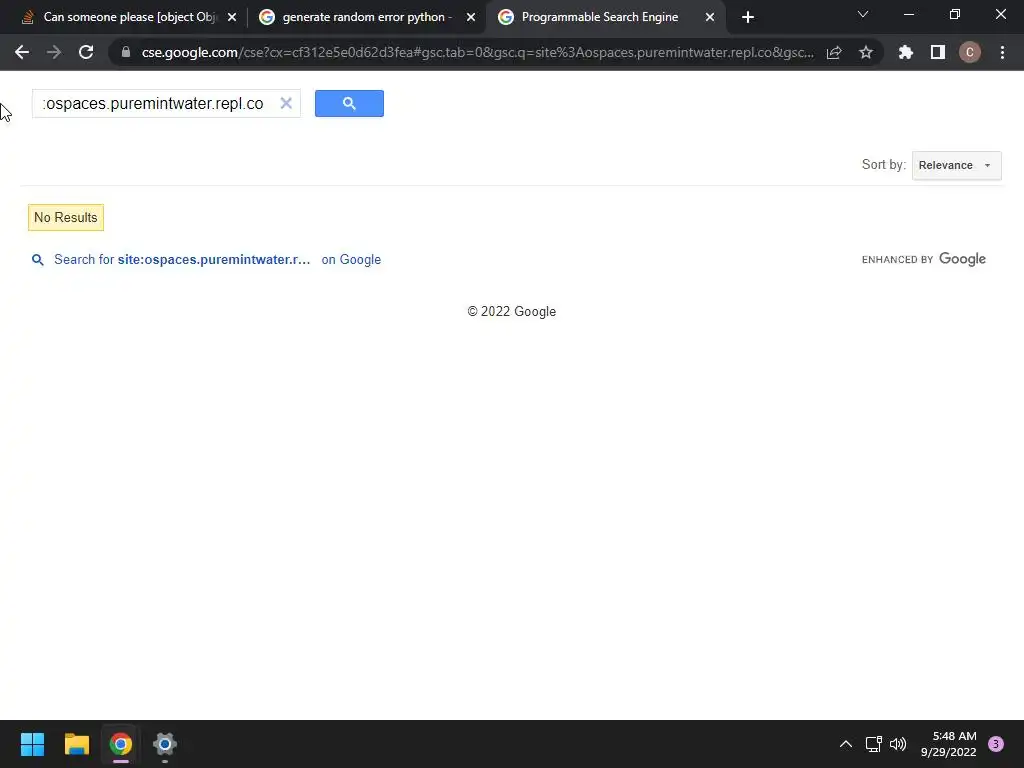This screenshot has width=1024, height=768.
Task: Click the 'on Google' link
Action: [351, 259]
